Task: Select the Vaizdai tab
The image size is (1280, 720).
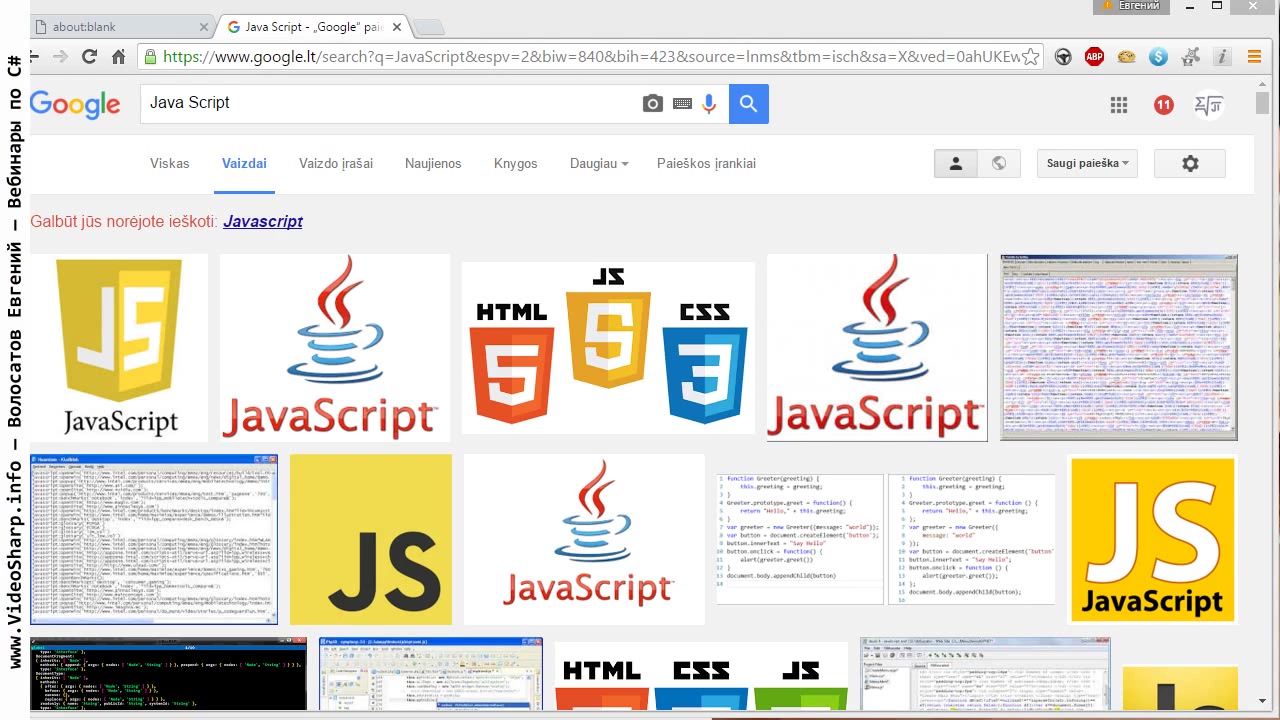Action: pos(244,163)
